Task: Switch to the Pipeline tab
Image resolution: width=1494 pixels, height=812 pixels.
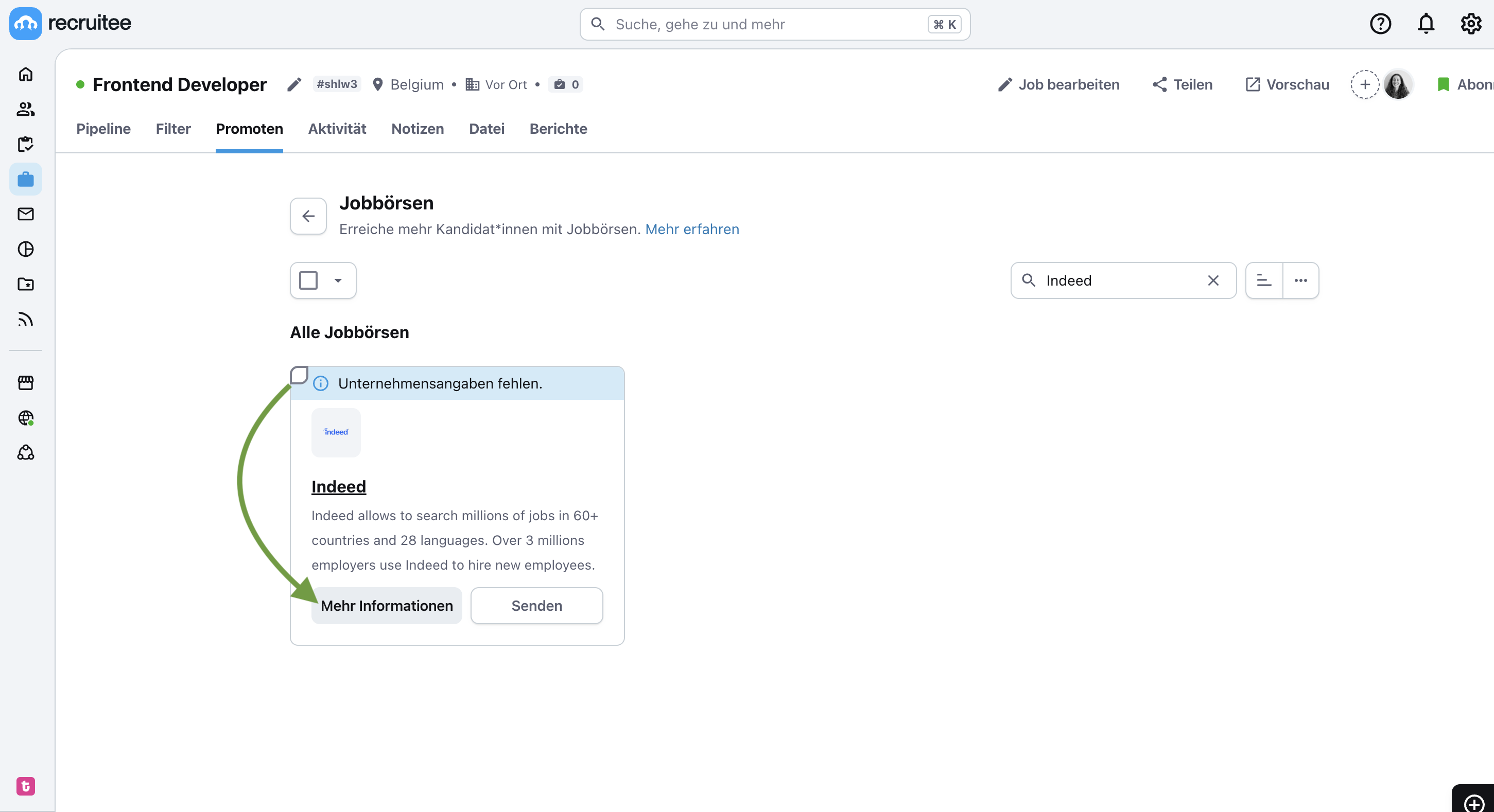Action: tap(103, 129)
